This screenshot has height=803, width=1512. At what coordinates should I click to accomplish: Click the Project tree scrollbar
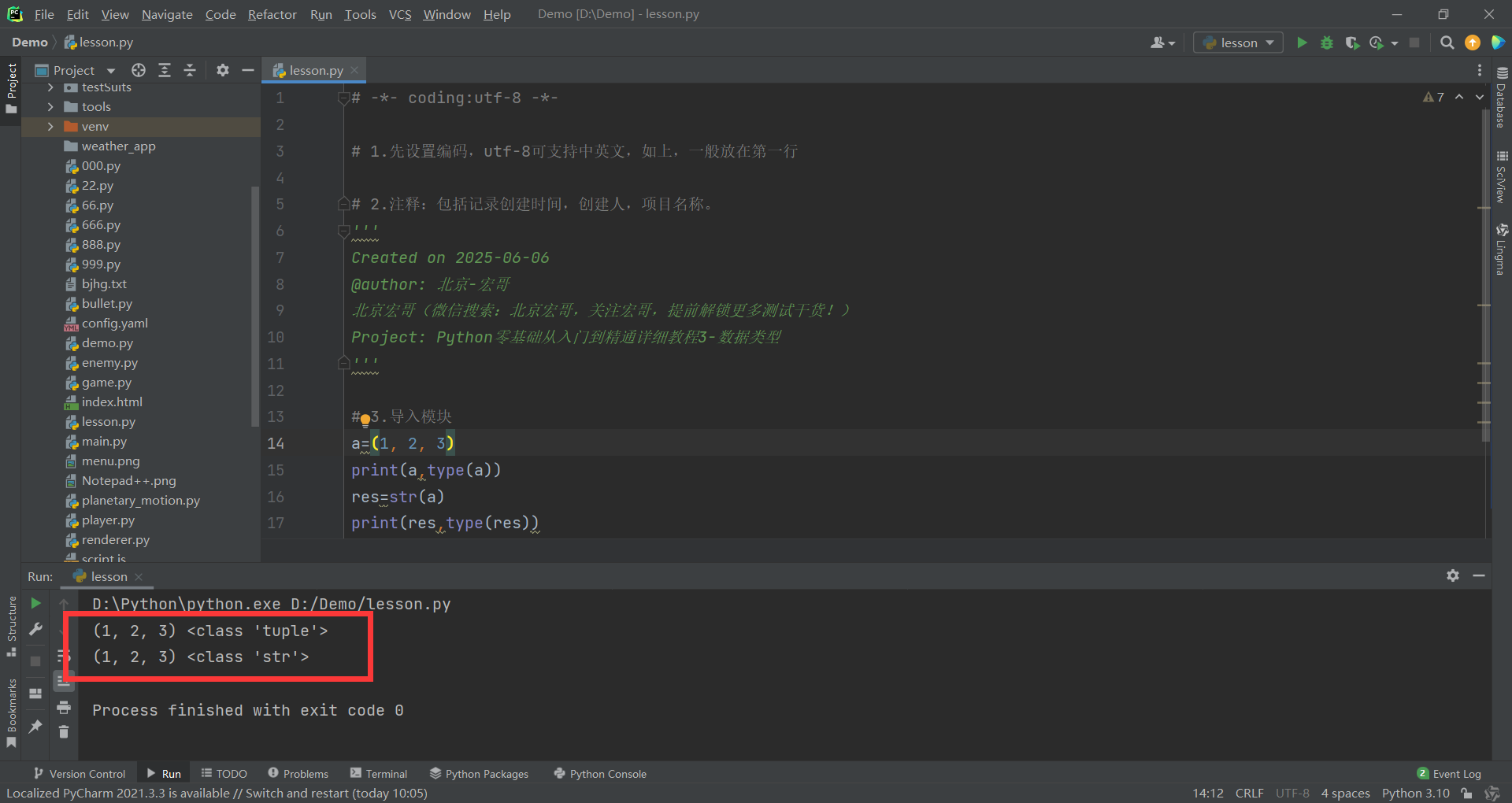point(254,305)
